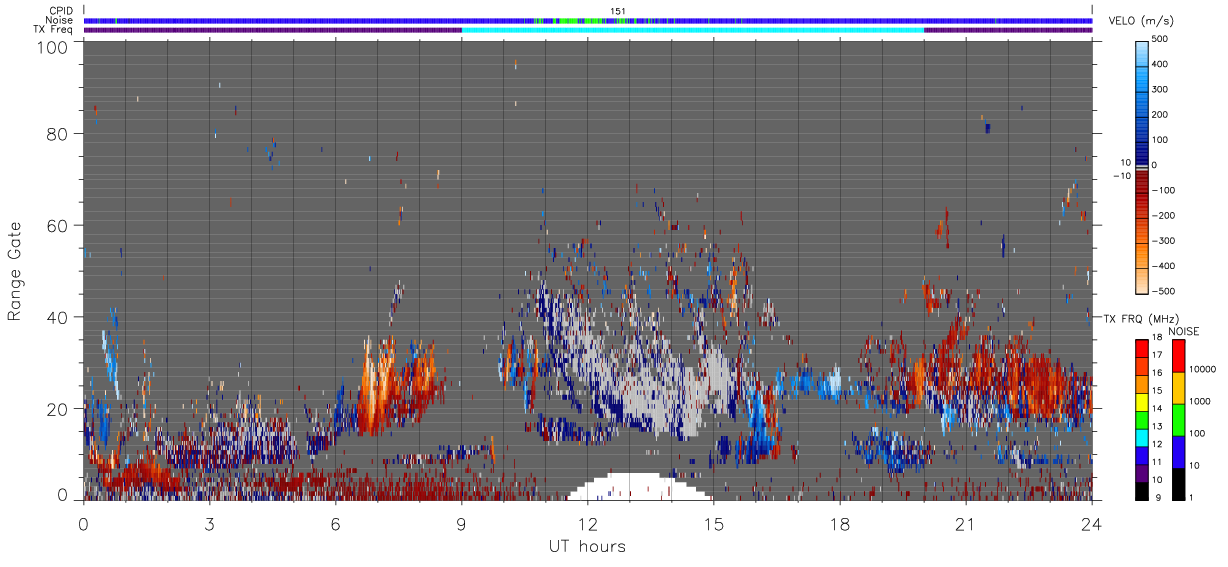Image resolution: width=1228 pixels, height=567 pixels.
Task: Click the blue swatch on NOISE legend
Action: click(1179, 452)
